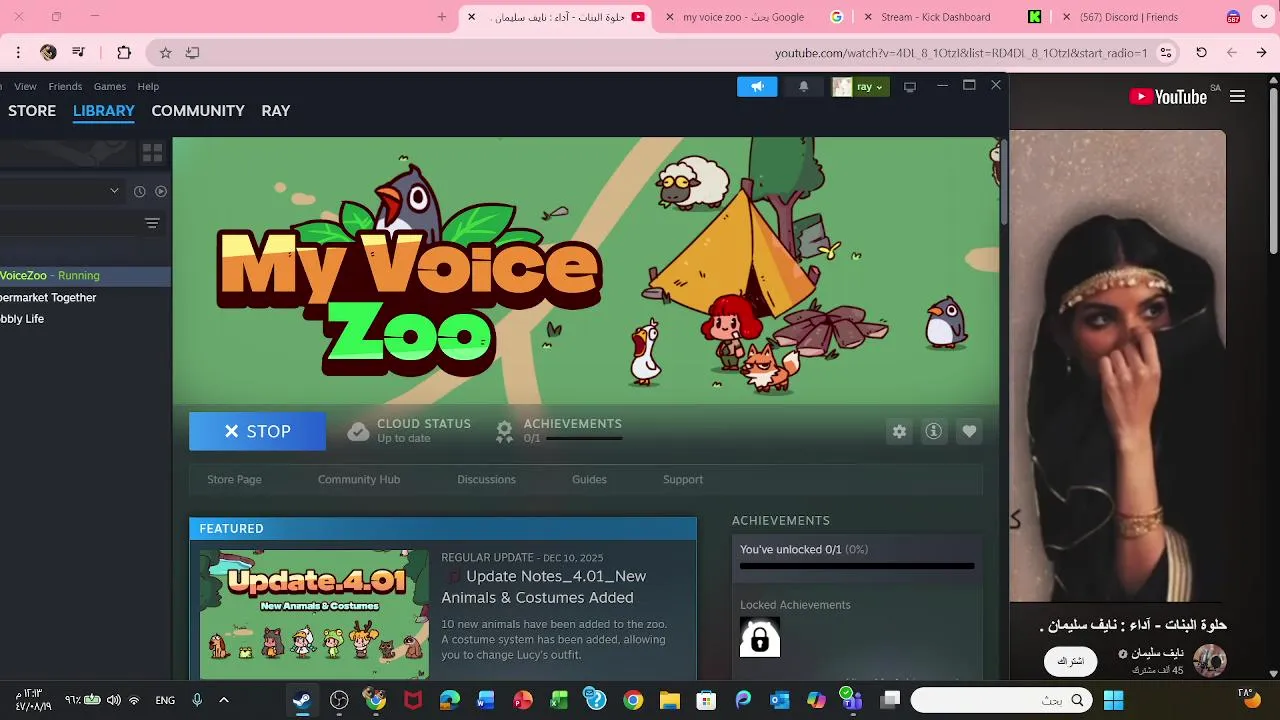Screen dimensions: 1280x720
Task: Open site info tune icon in address bar
Action: coord(1166,53)
